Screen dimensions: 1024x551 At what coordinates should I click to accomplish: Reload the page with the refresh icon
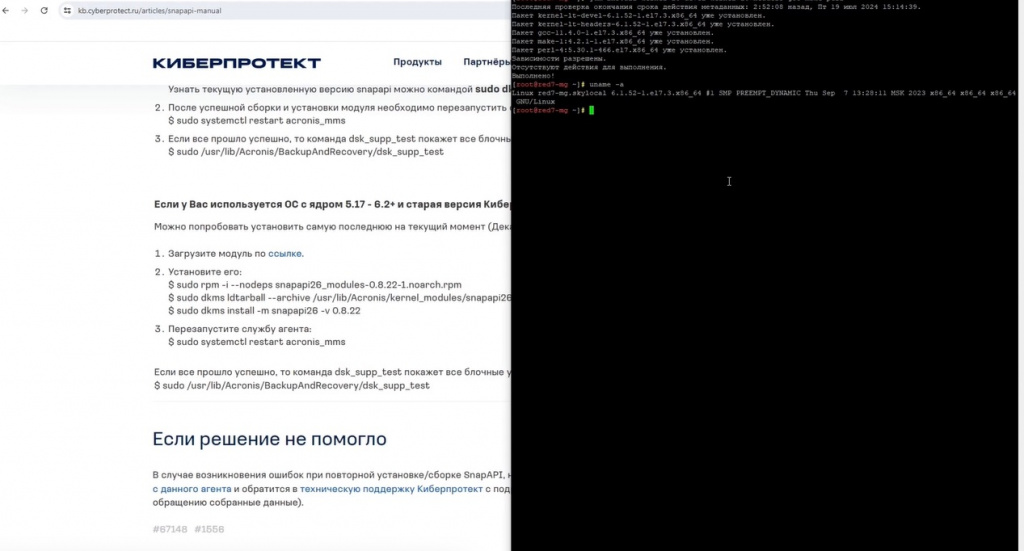44,10
